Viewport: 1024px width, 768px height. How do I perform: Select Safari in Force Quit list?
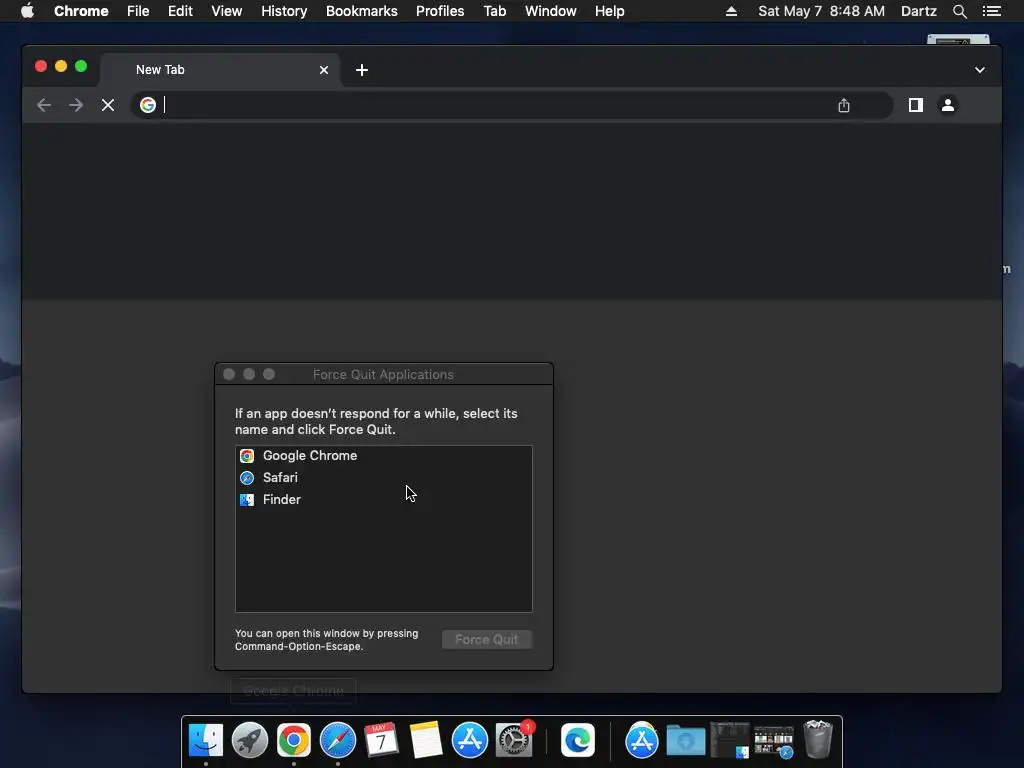[383, 477]
